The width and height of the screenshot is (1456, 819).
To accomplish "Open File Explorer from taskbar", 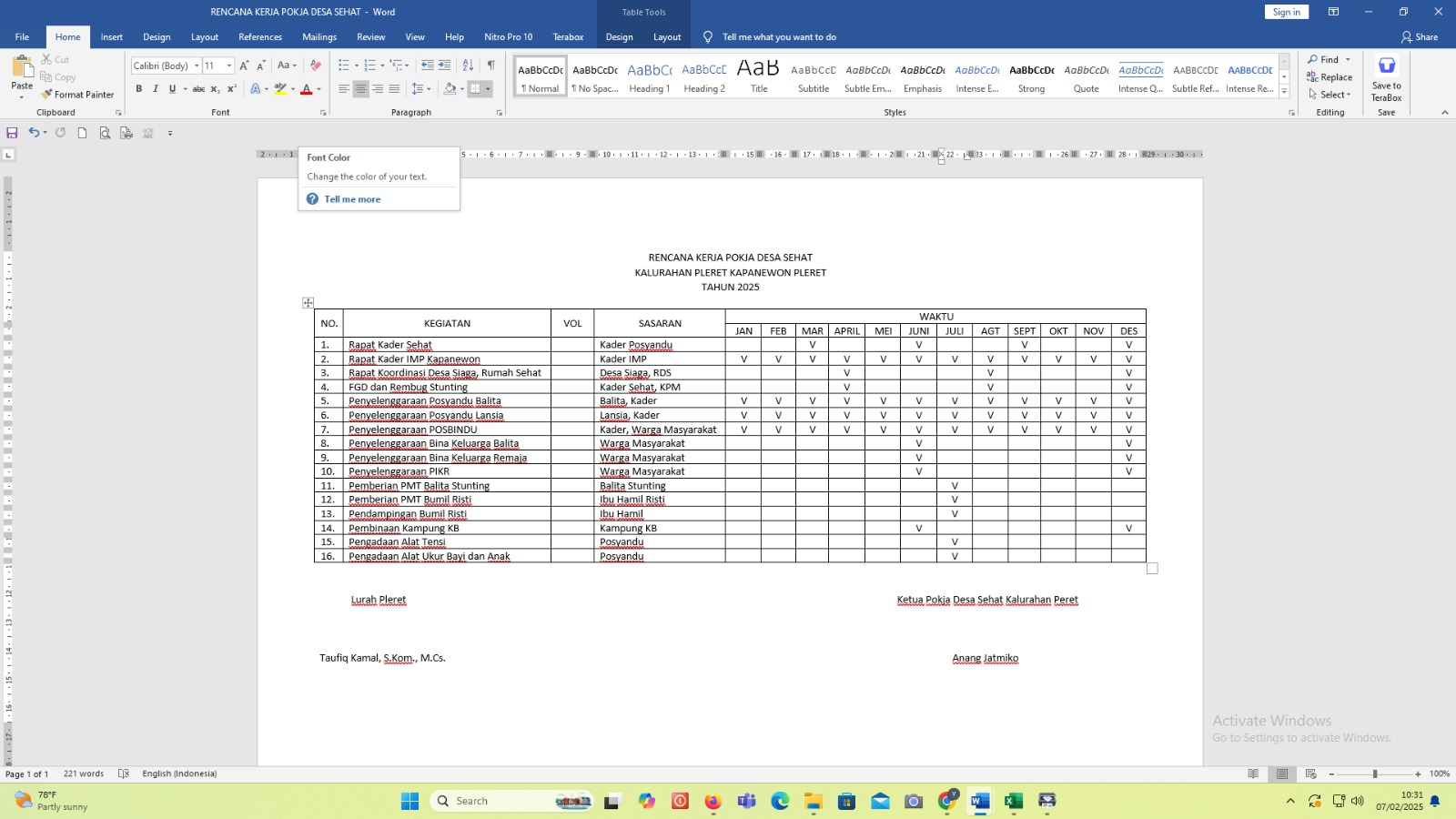I will click(x=813, y=801).
